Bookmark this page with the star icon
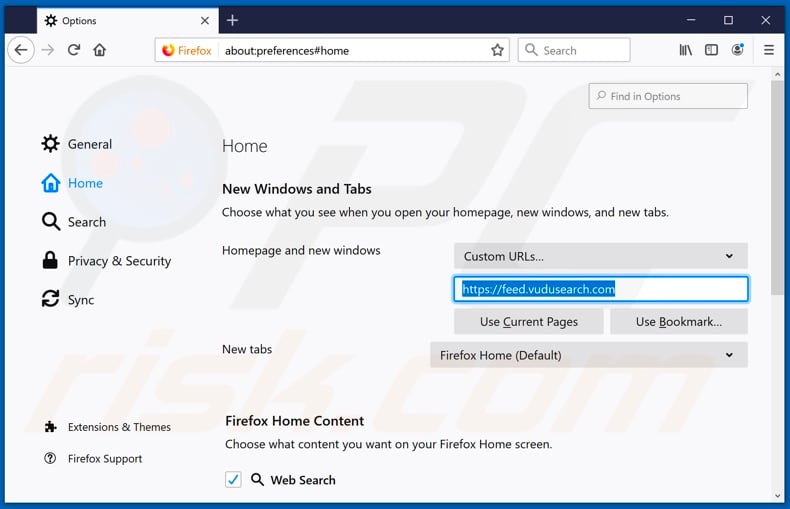Viewport: 790px width, 509px height. (497, 50)
